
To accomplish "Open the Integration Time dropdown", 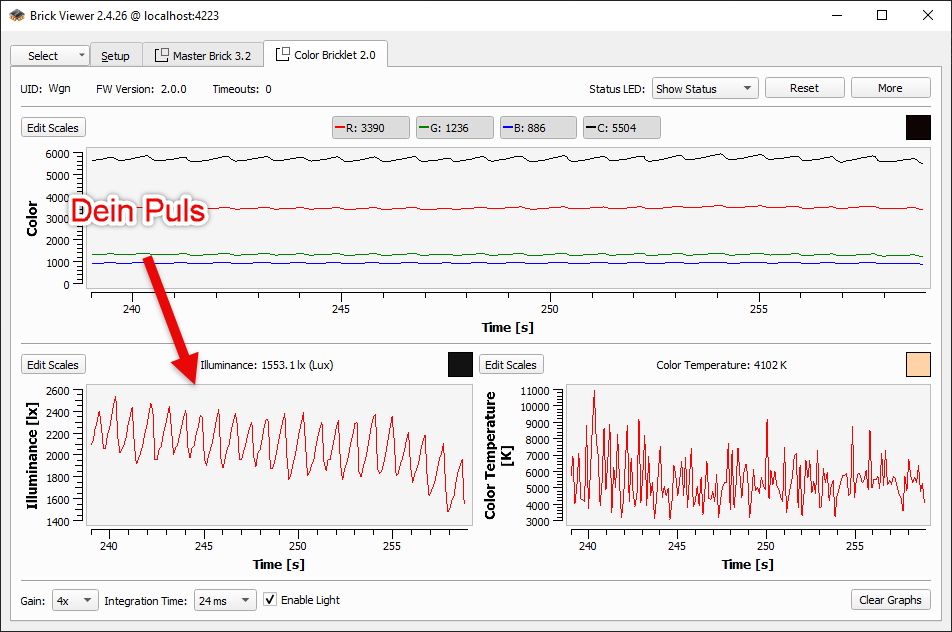I will click(x=225, y=600).
